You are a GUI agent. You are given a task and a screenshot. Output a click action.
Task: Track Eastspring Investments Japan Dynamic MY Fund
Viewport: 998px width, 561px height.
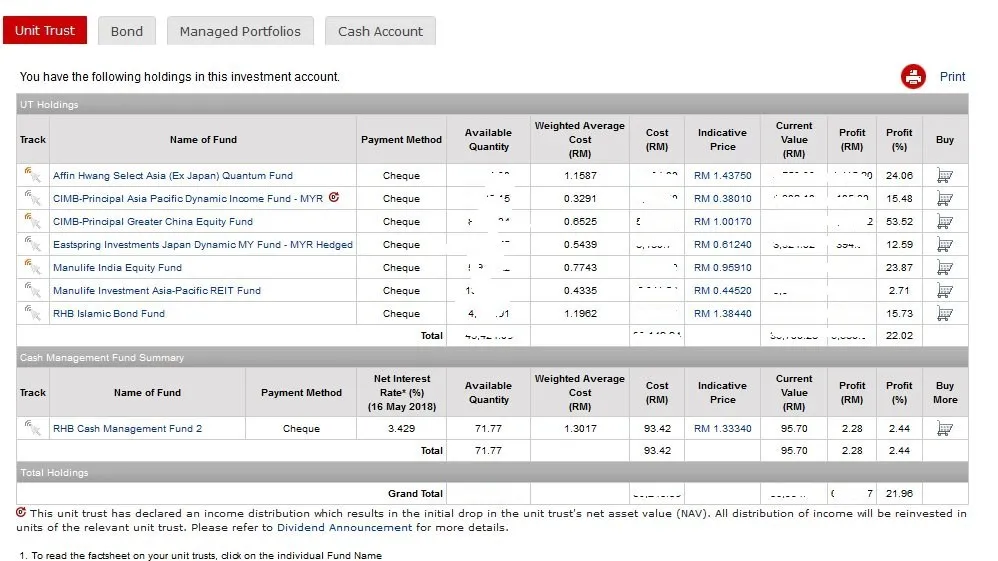(32, 243)
